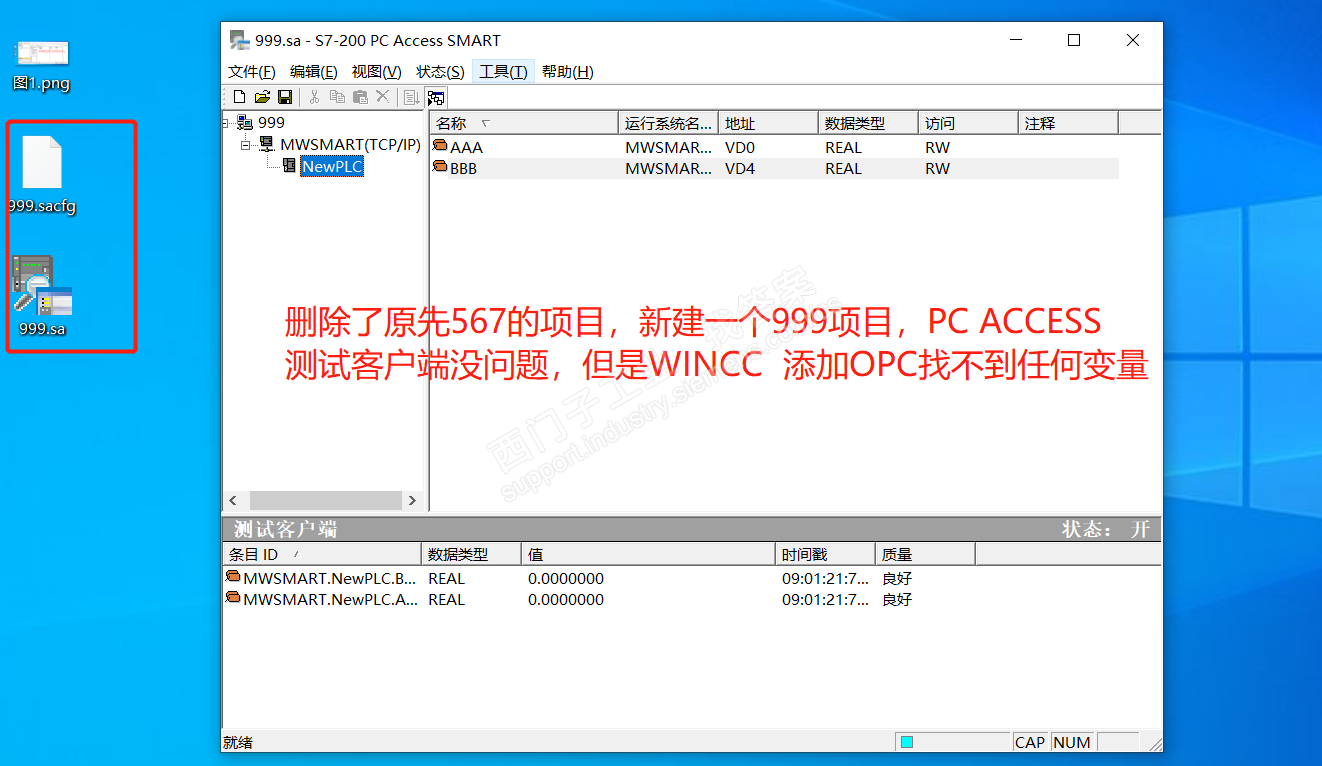
Task: Open the 状态(S) menu
Action: (x=440, y=72)
